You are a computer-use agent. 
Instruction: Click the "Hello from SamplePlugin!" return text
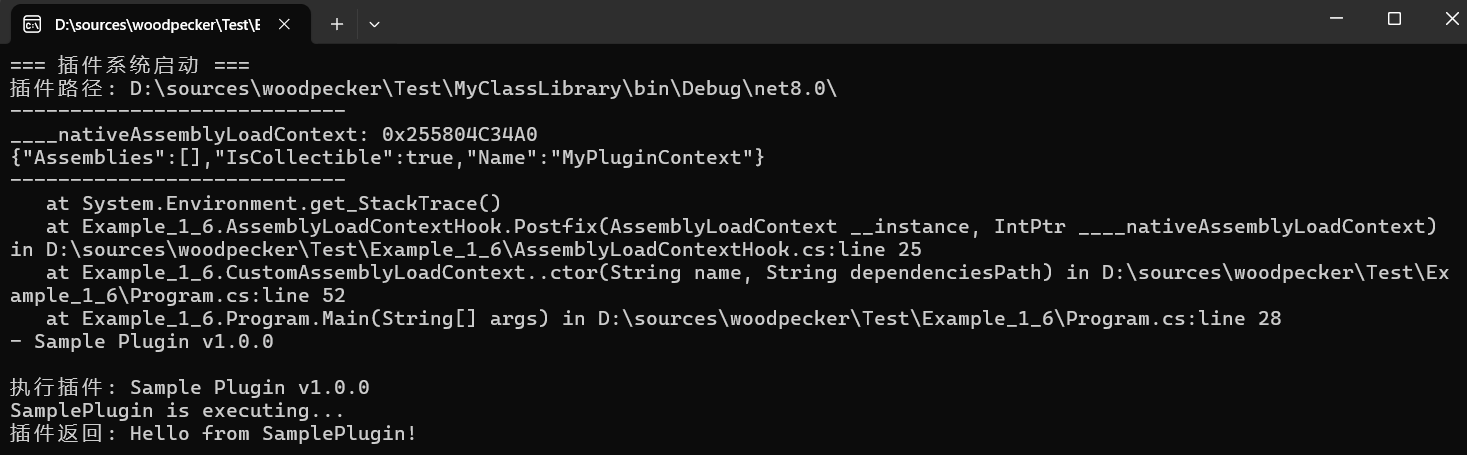click(273, 434)
